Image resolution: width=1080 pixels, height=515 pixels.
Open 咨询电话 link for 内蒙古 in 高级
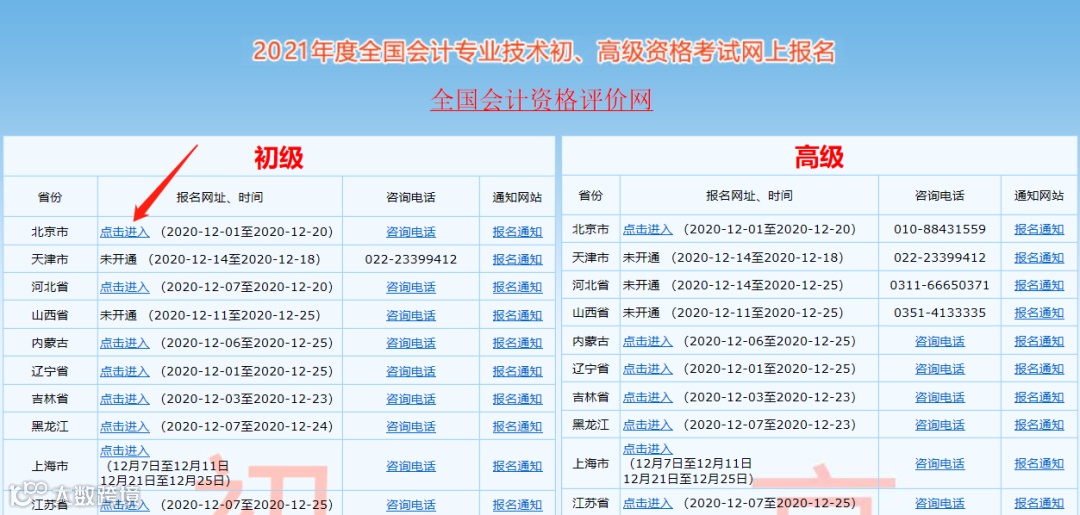pyautogui.click(x=939, y=341)
